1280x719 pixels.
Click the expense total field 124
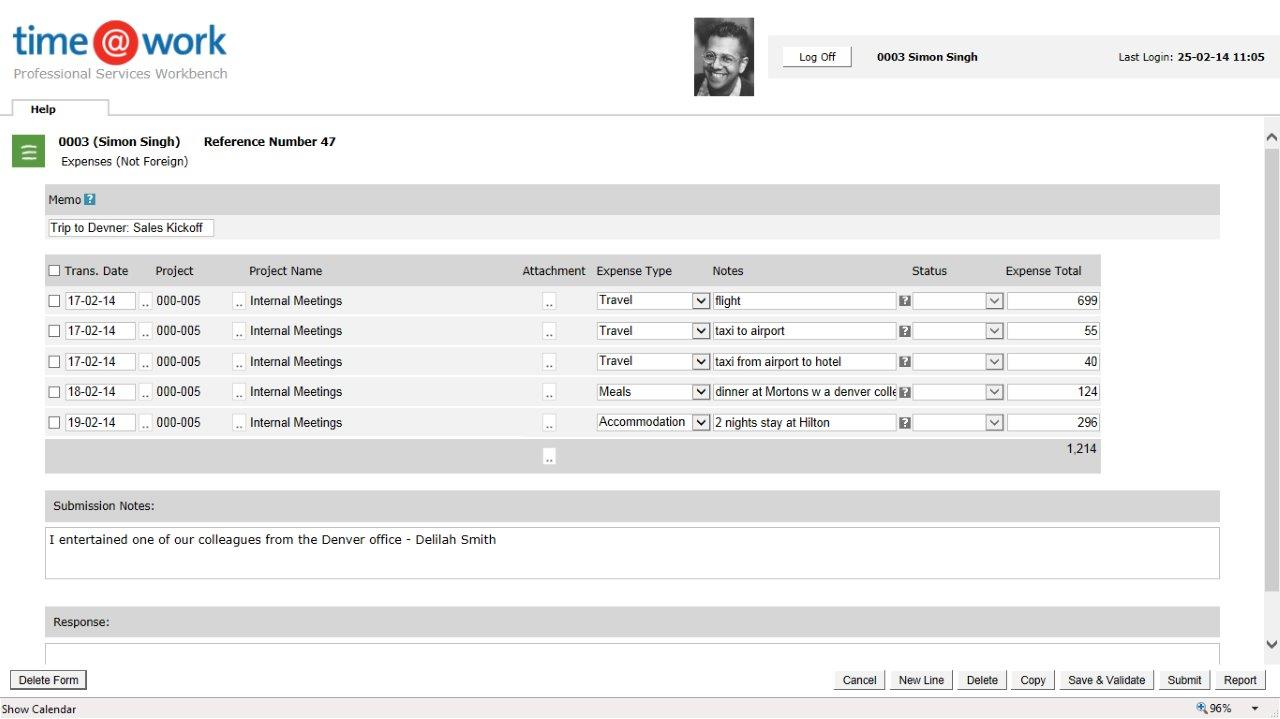click(1053, 392)
